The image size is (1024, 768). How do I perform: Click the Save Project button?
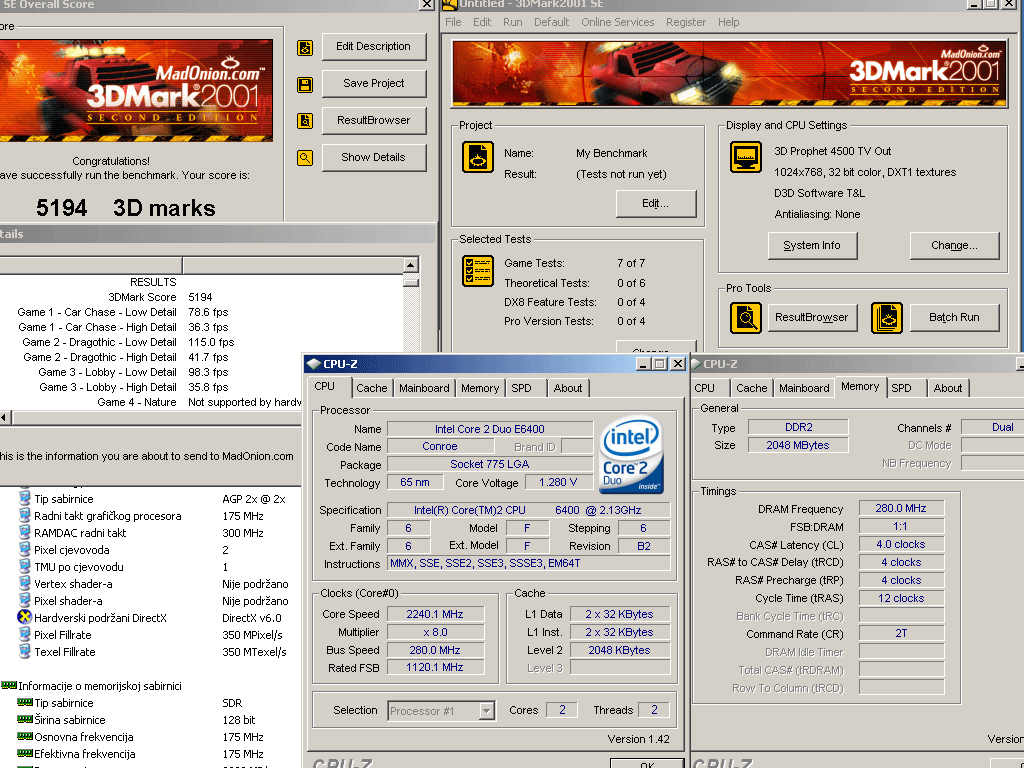374,83
